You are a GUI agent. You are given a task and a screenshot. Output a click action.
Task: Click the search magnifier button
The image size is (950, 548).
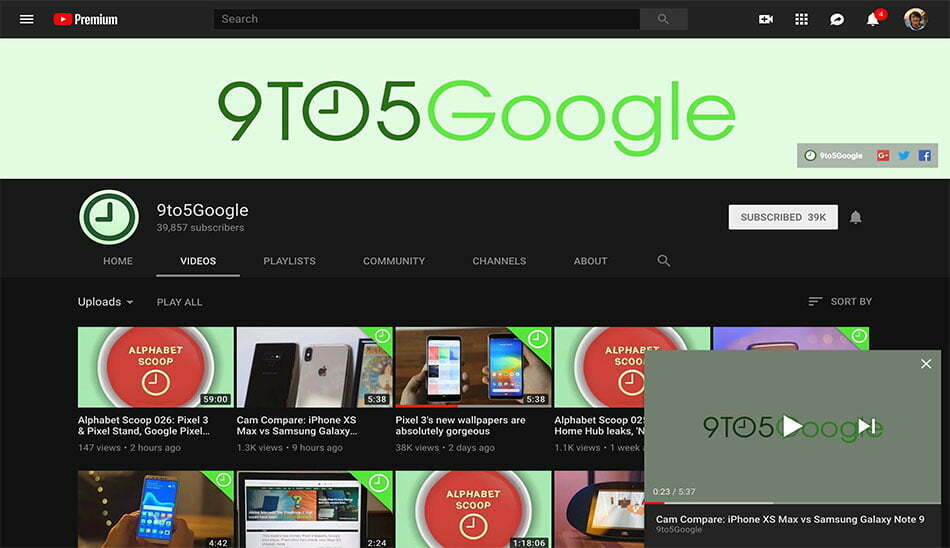[663, 19]
